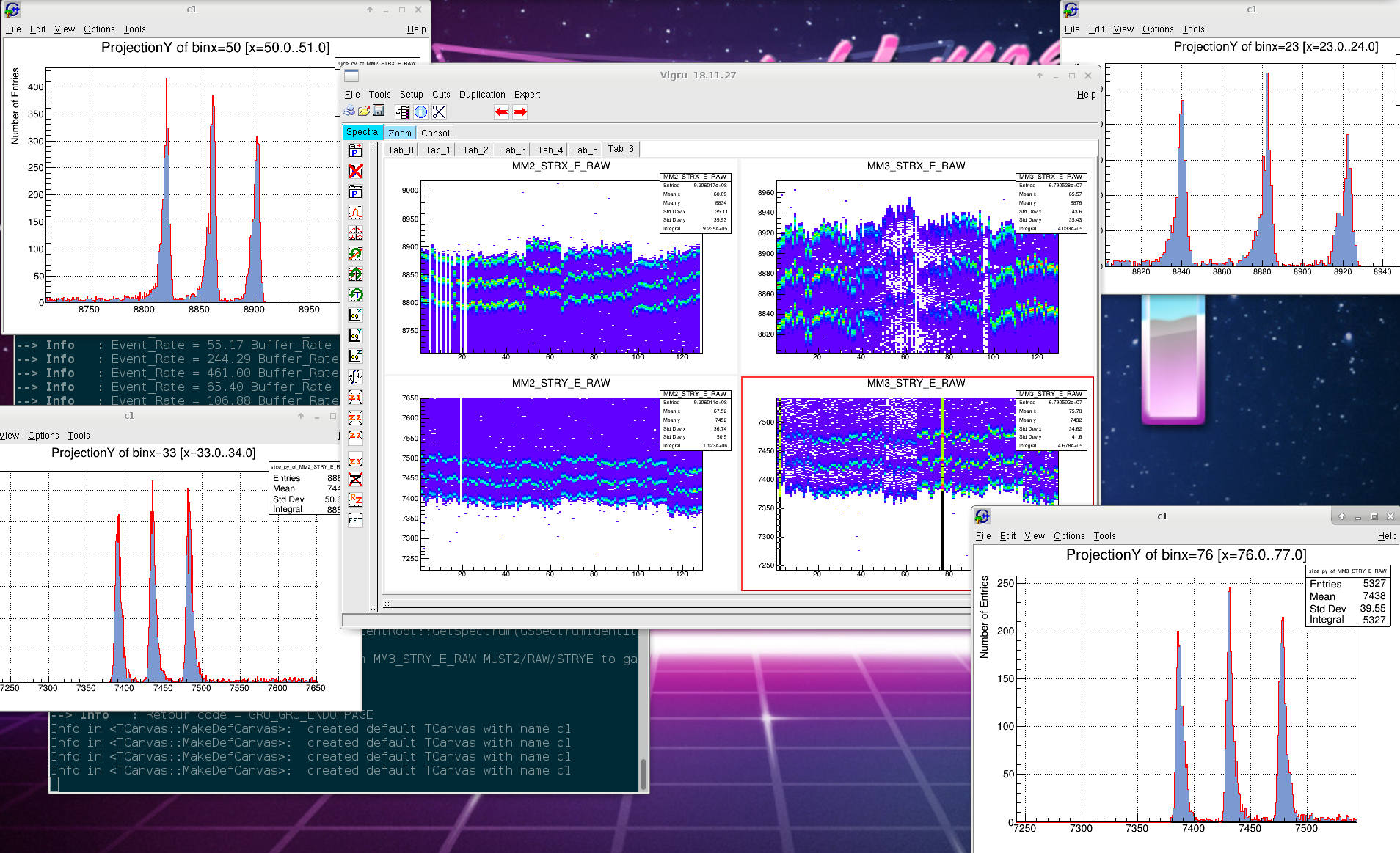1400x853 pixels.
Task: Select Tab_0
Action: (401, 150)
